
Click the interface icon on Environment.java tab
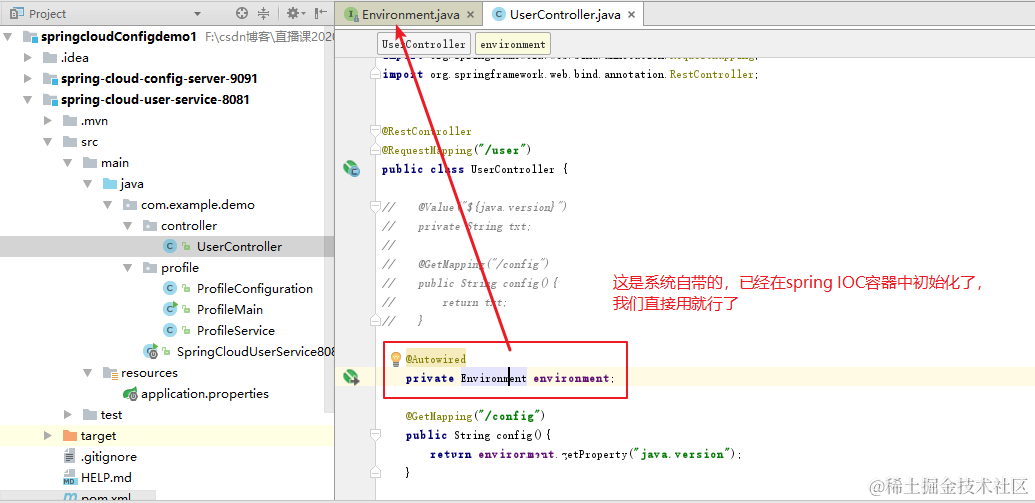352,15
